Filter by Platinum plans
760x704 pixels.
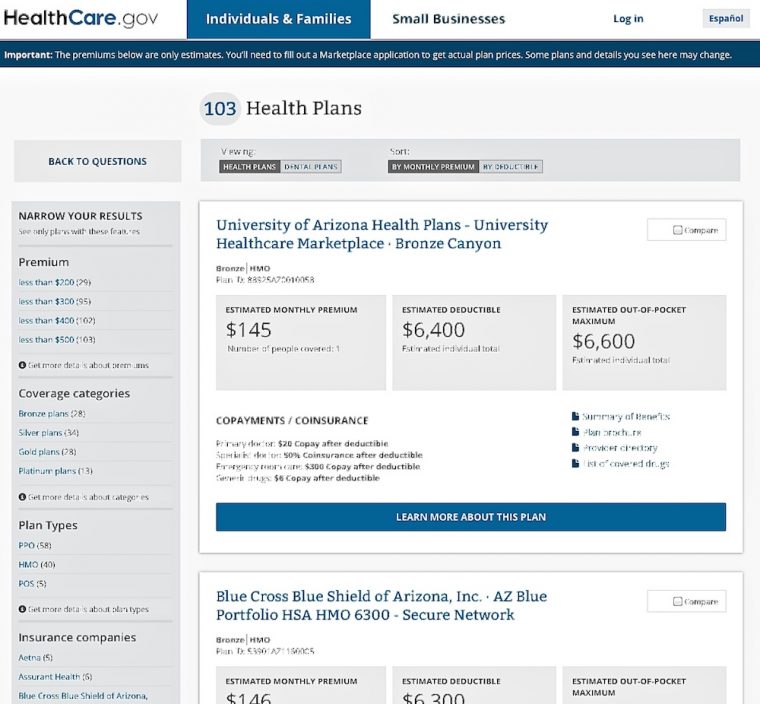[x=55, y=471]
